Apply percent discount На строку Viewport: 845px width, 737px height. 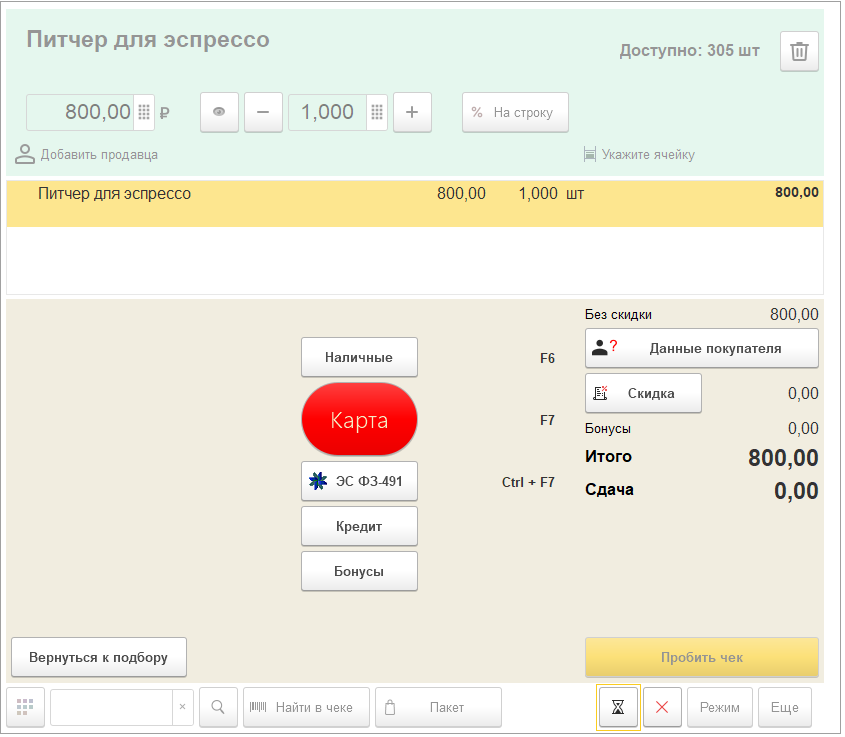(515, 112)
